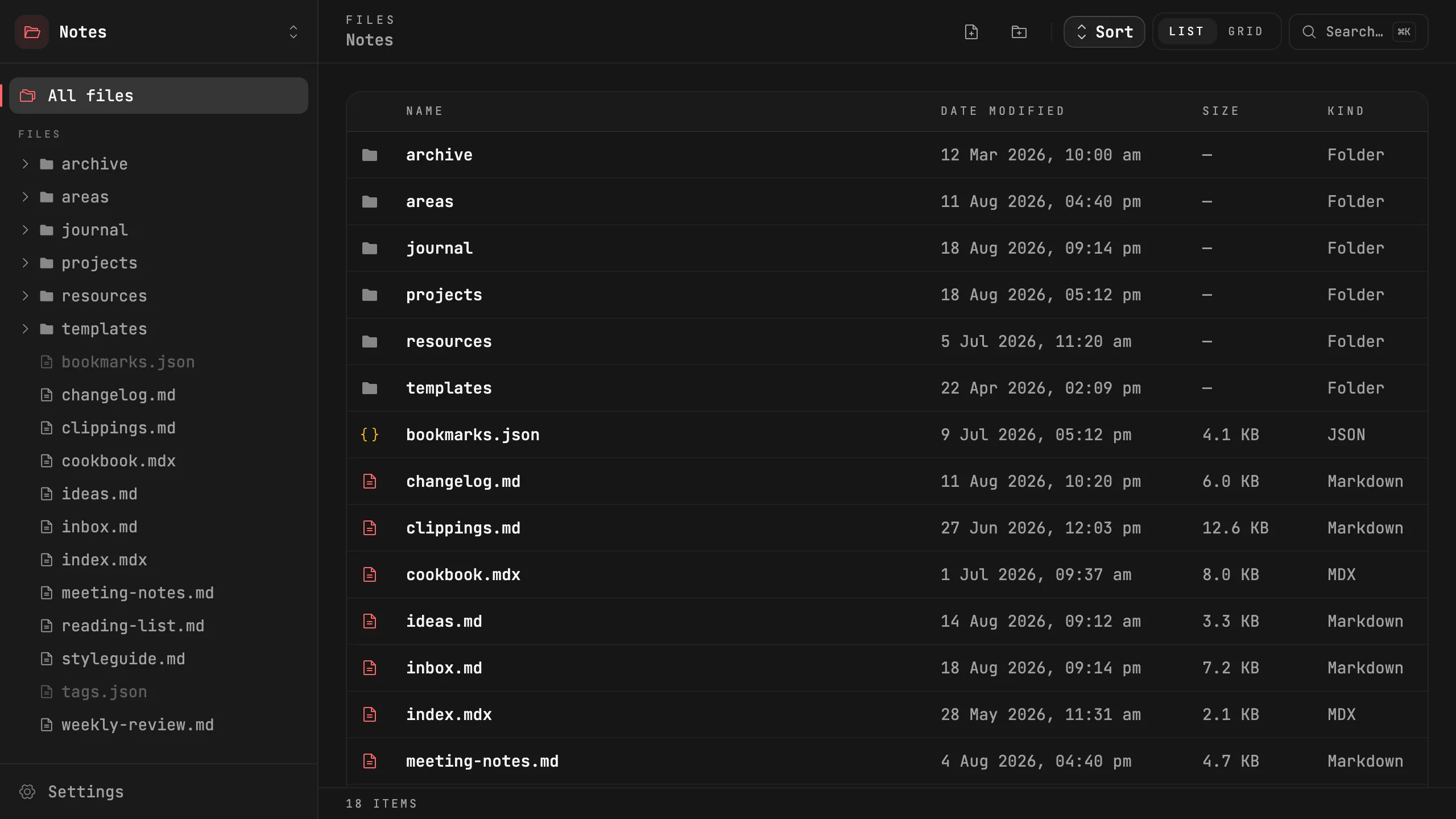Click the SIZE column header

pyautogui.click(x=1221, y=111)
